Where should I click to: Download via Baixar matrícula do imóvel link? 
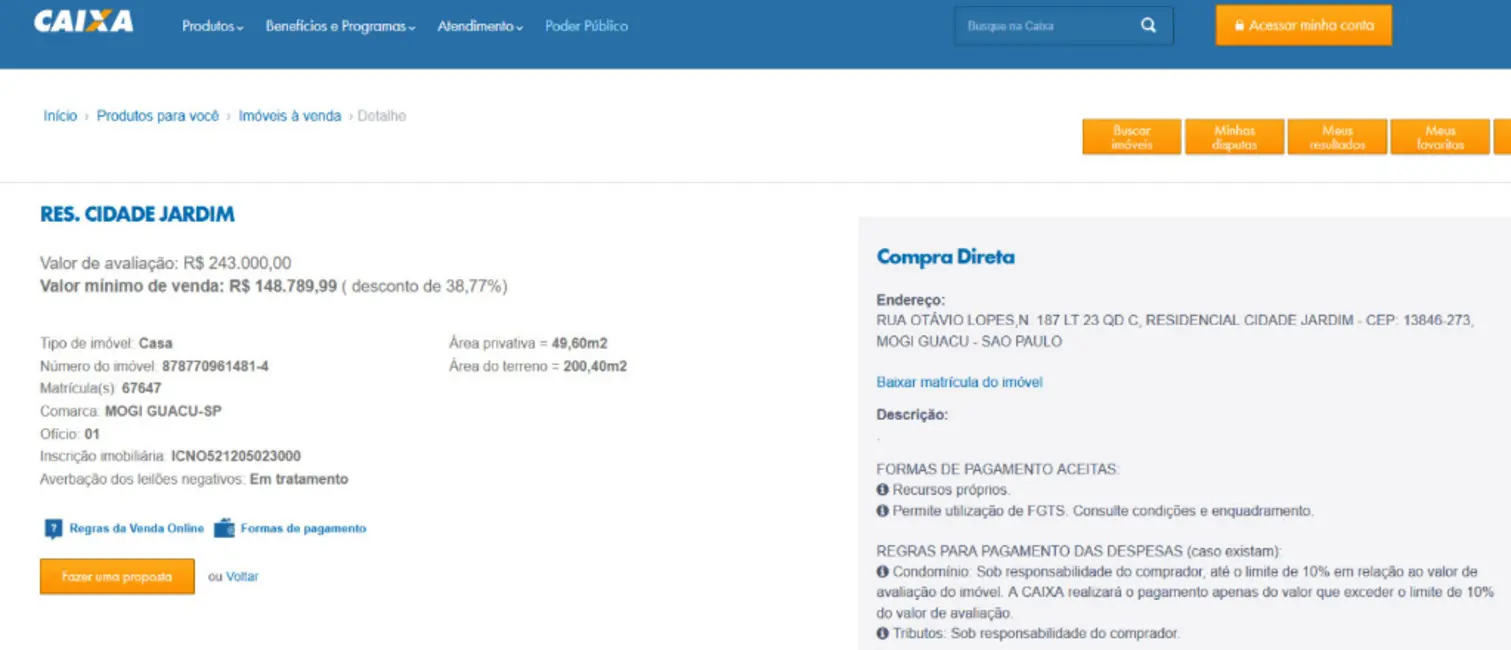tap(959, 382)
